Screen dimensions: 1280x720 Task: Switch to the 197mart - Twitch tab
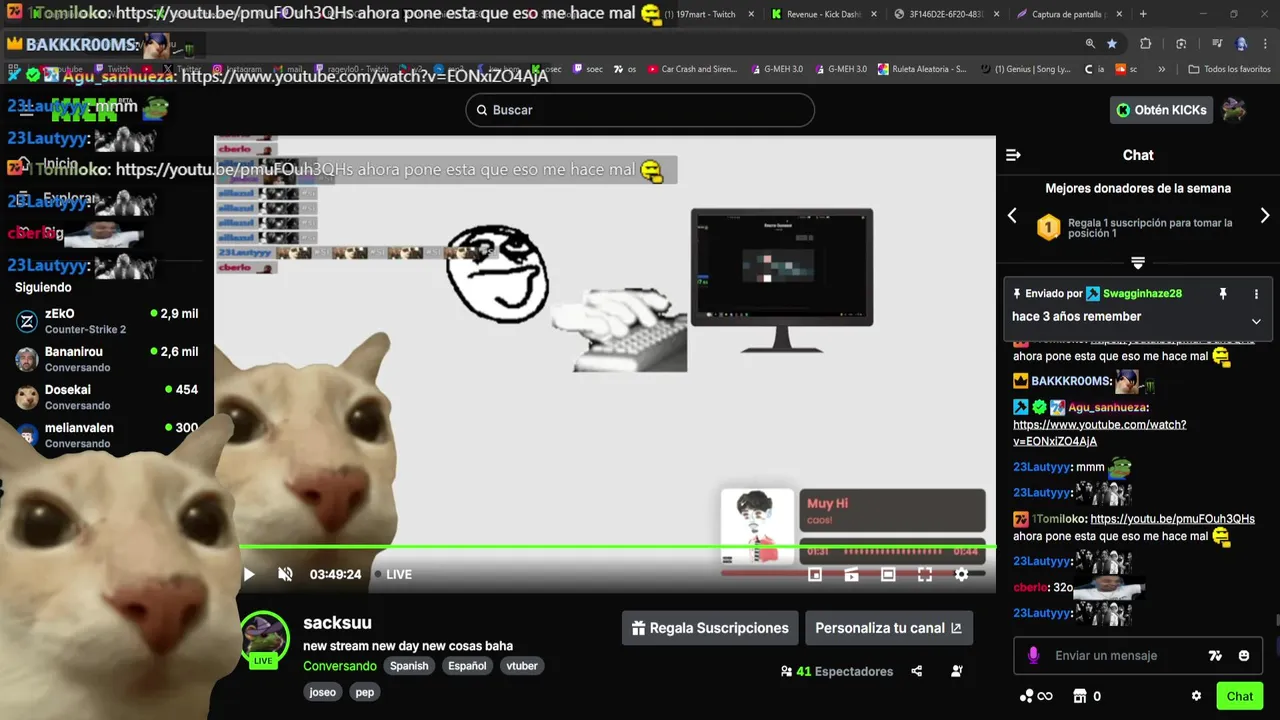pos(706,14)
